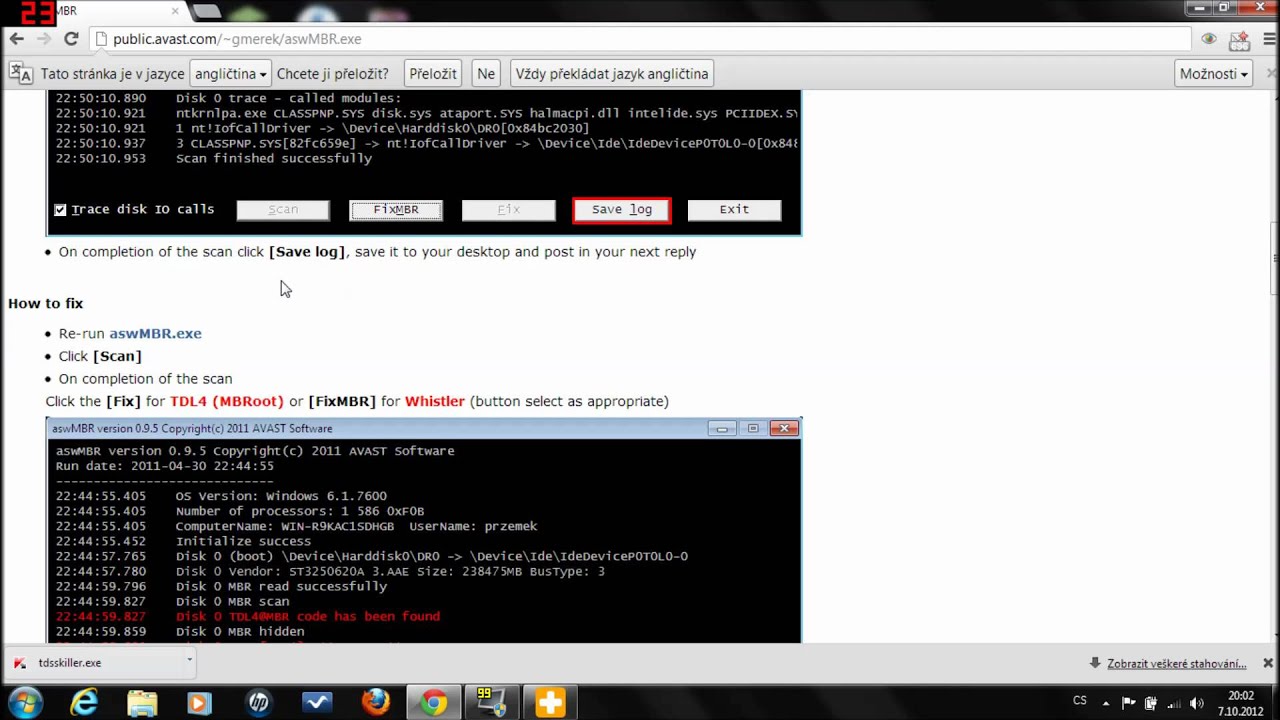Go back to the previous page
The image size is (1280, 720).
(16, 39)
